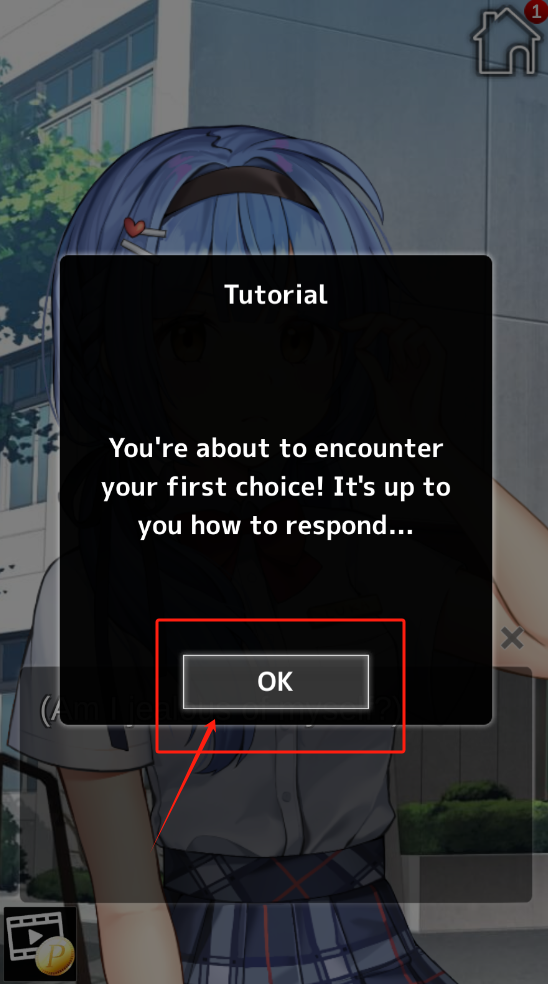The width and height of the screenshot is (548, 984).
Task: Tap the heart hair clip on character
Action: pos(134,226)
